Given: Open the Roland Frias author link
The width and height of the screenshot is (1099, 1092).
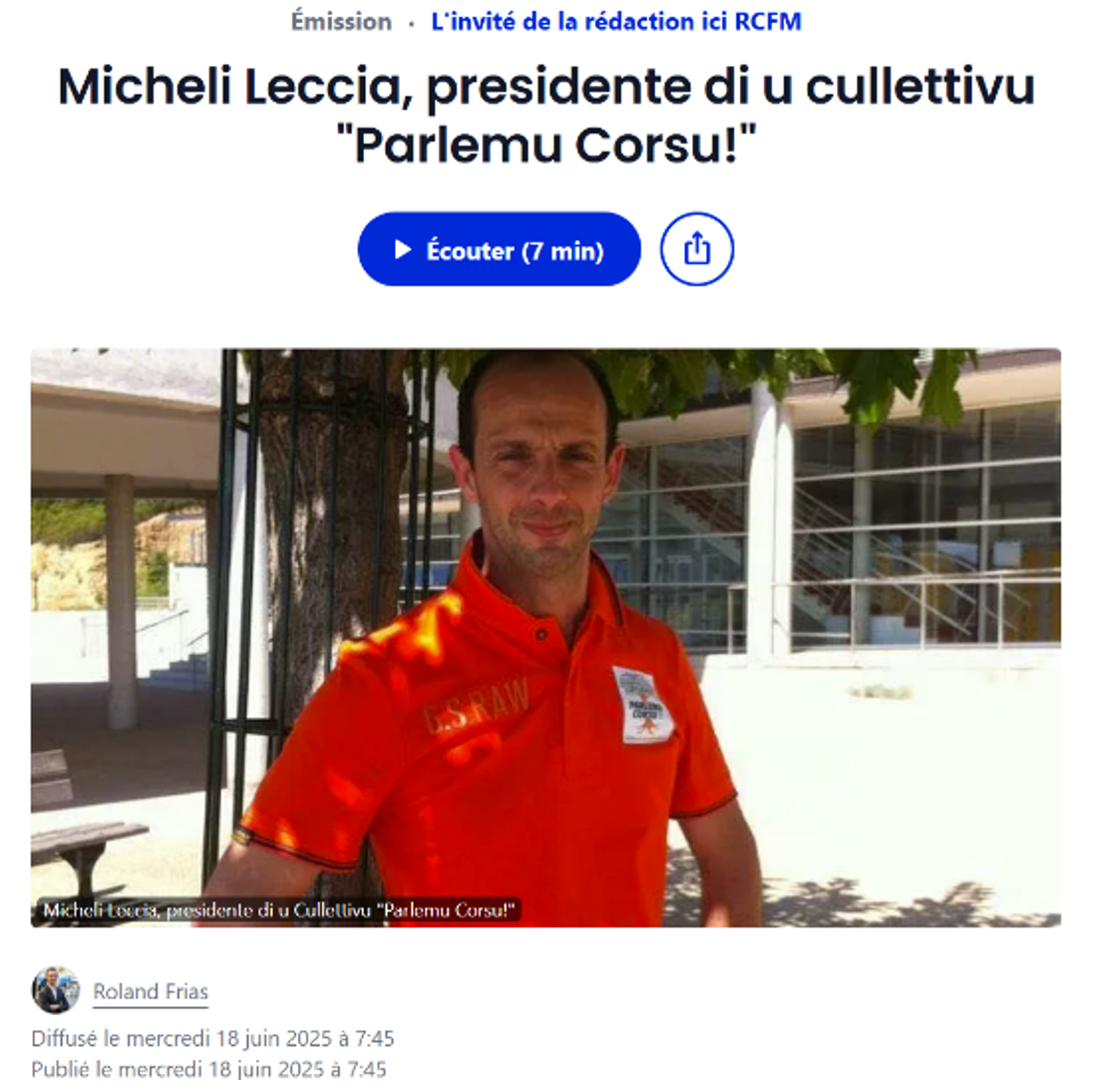Looking at the screenshot, I should (x=151, y=991).
